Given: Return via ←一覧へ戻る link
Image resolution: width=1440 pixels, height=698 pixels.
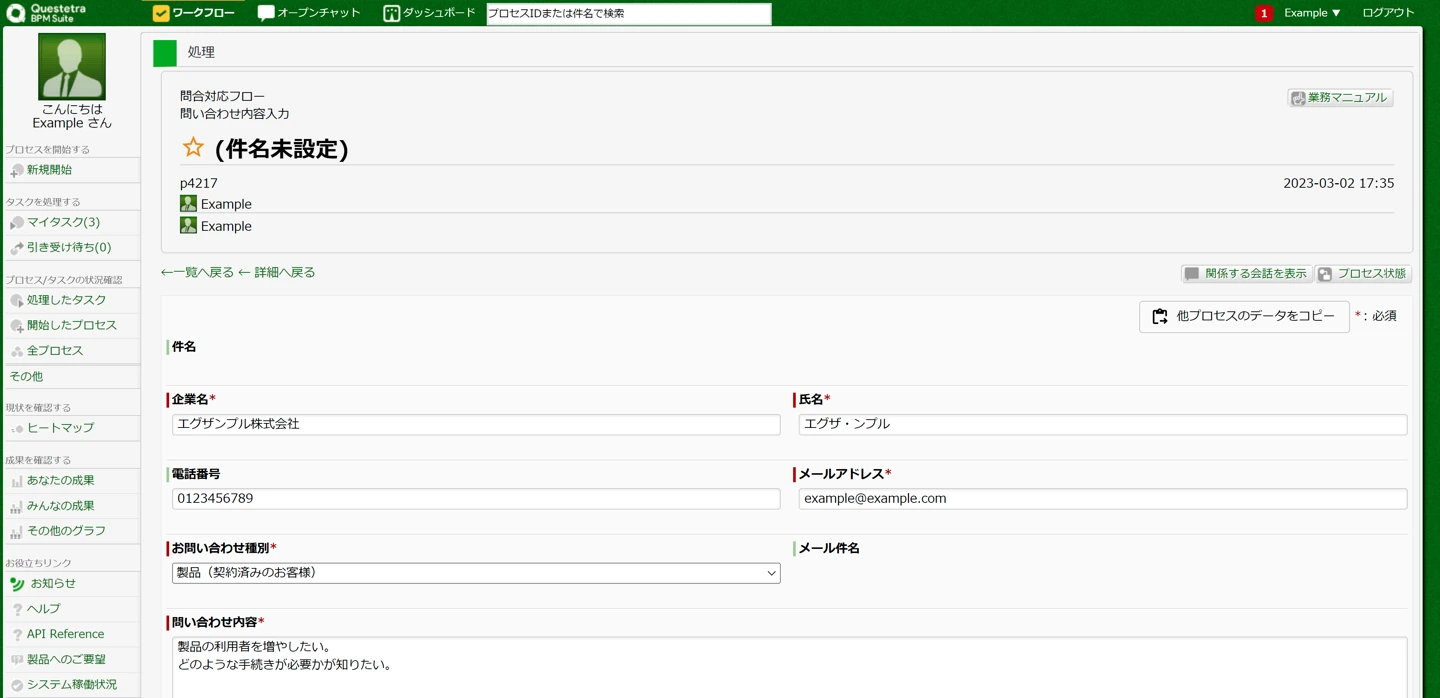Looking at the screenshot, I should 197,272.
